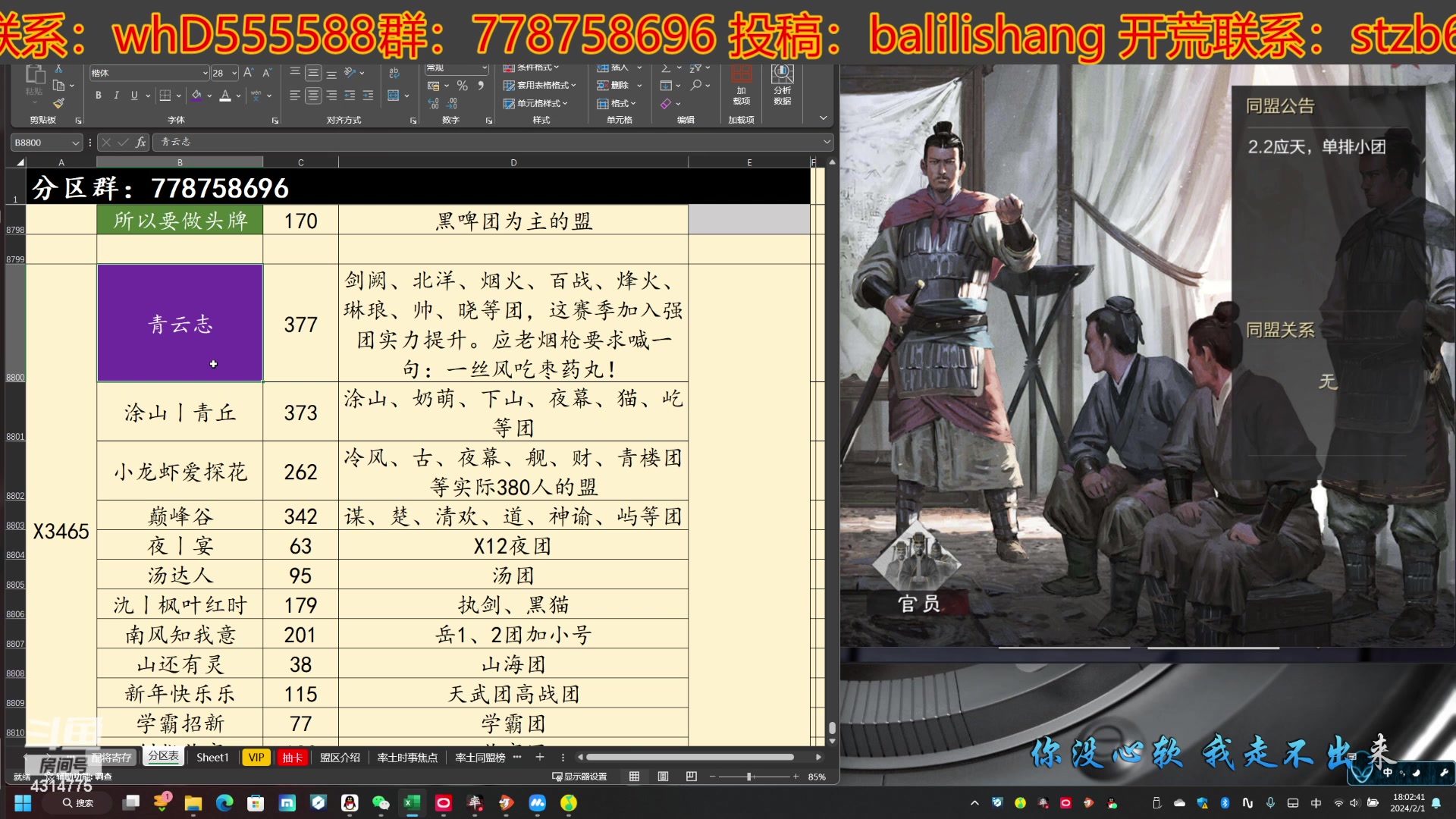This screenshot has height=819, width=1456.
Task: Click the Paste clipboard icon
Action: click(35, 74)
